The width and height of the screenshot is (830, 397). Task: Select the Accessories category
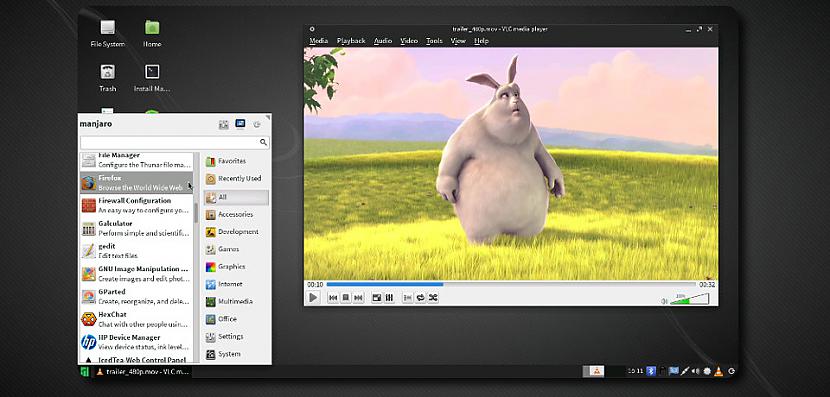click(237, 214)
